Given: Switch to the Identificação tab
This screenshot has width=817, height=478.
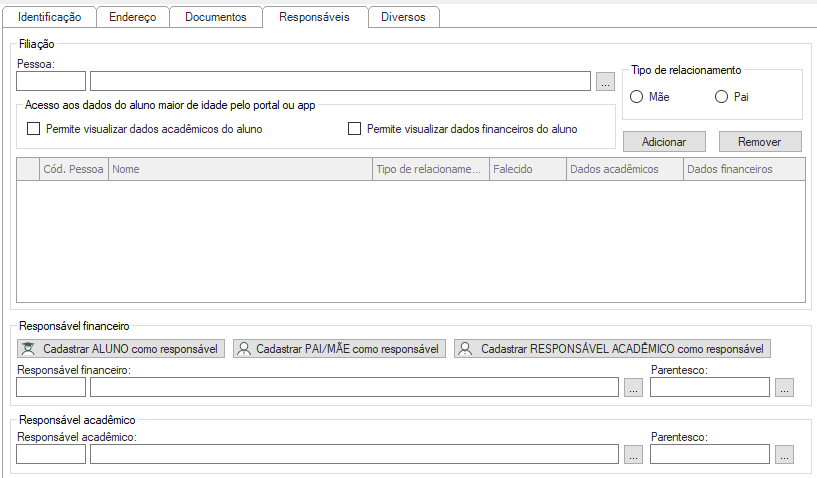Looking at the screenshot, I should coord(50,17).
